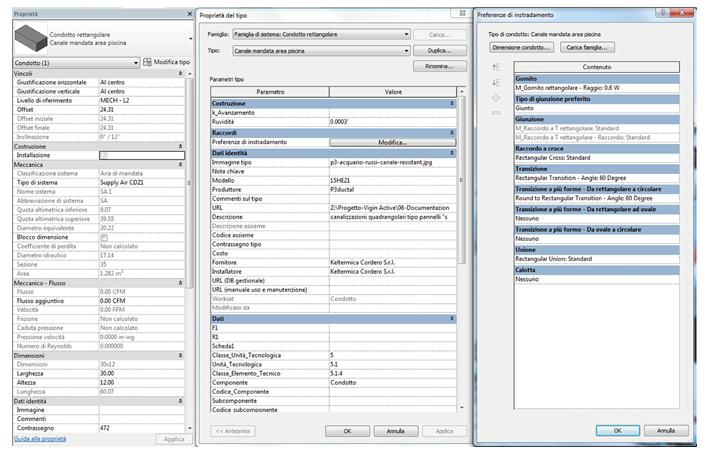Open the Condotto (1) filter dropdown
This screenshot has width=706, height=459.
[x=137, y=62]
